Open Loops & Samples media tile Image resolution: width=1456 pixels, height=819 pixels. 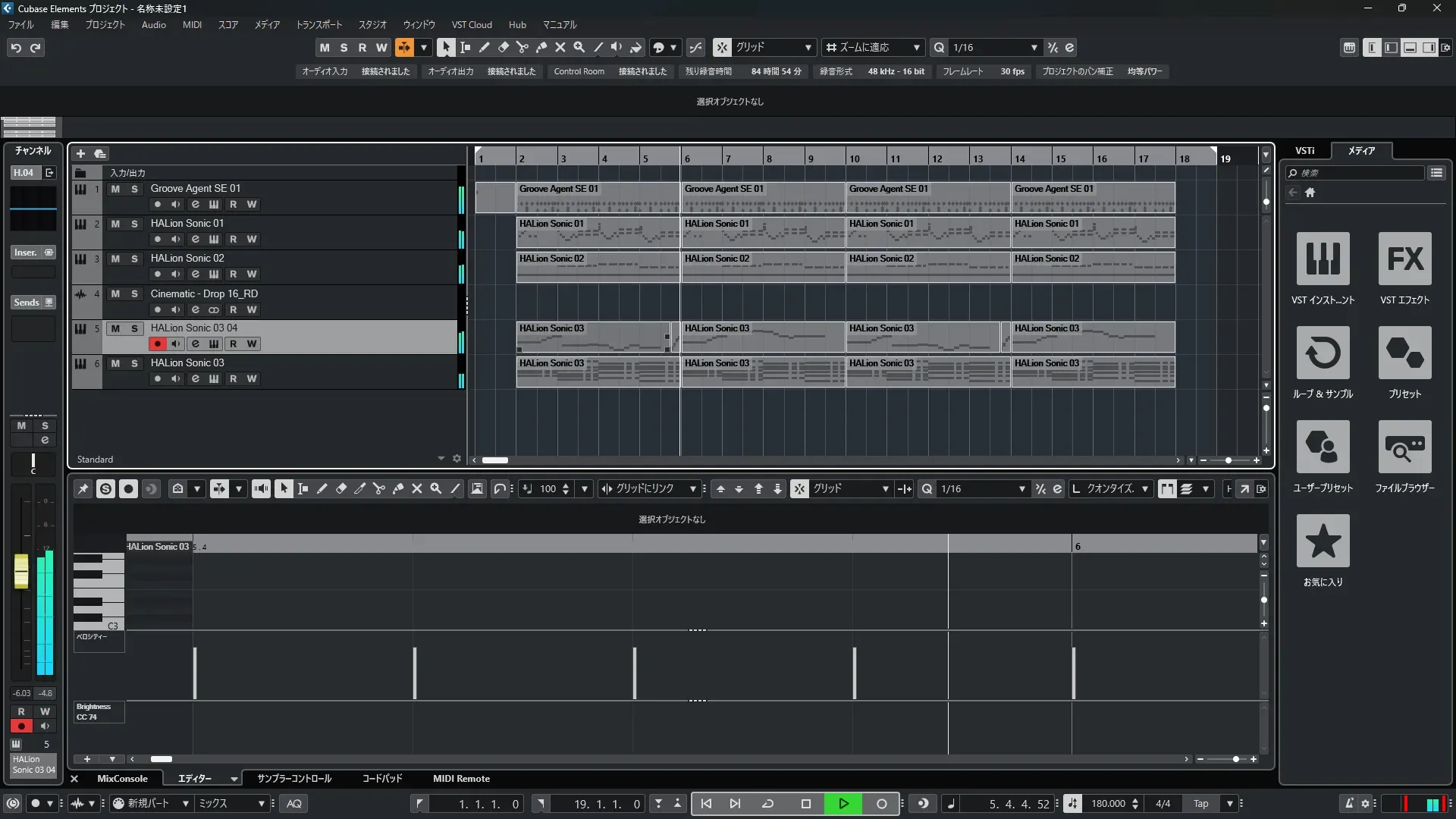(x=1323, y=353)
